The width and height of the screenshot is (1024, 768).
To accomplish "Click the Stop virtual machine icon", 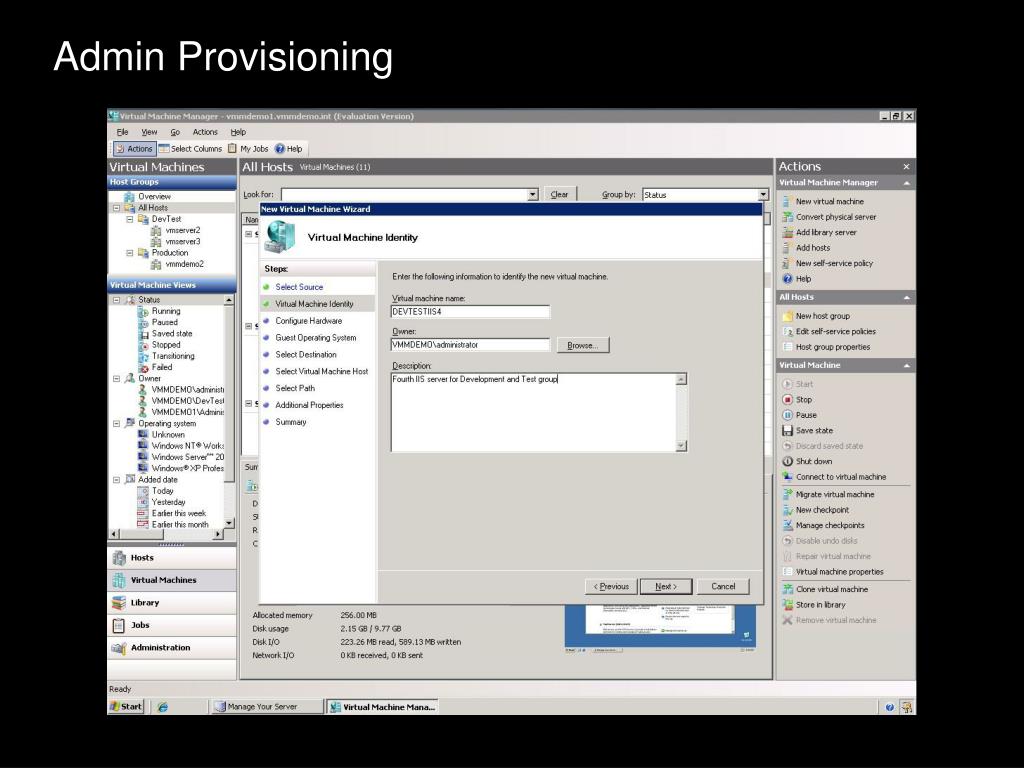I will pos(788,400).
